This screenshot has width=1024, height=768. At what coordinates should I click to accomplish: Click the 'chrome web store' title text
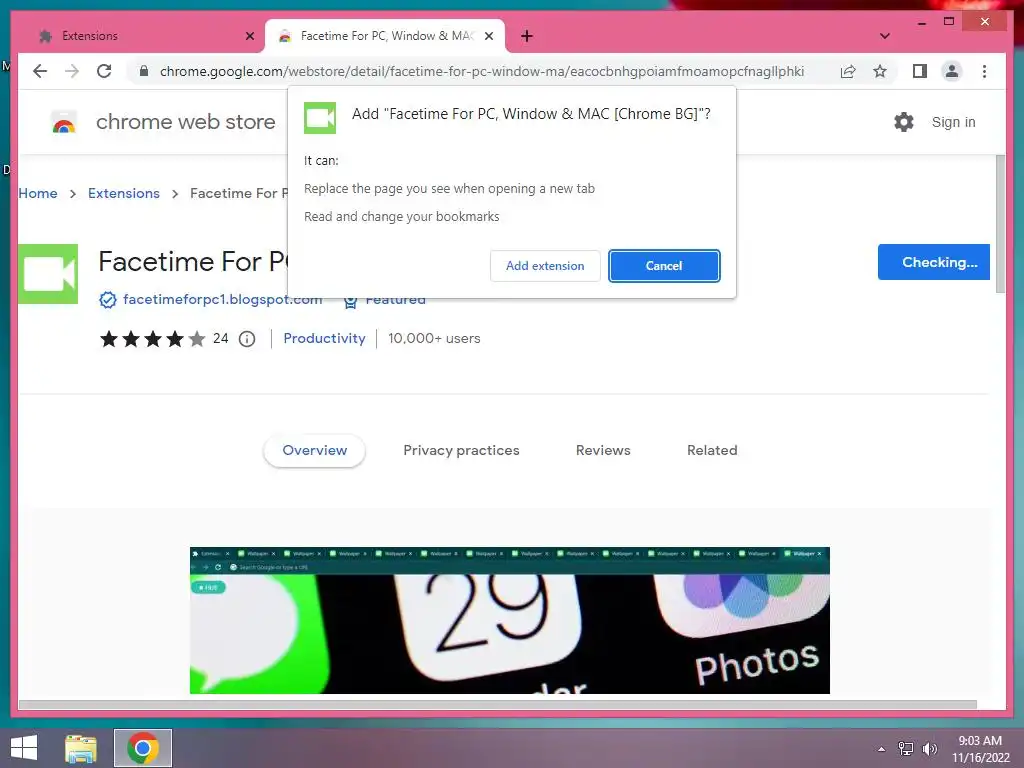pos(185,122)
